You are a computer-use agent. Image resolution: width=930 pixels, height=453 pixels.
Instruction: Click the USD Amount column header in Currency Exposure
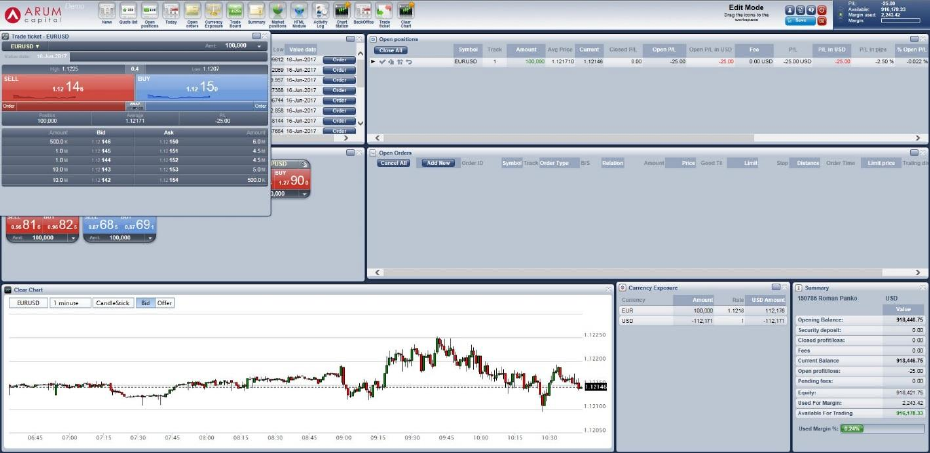(x=766, y=300)
